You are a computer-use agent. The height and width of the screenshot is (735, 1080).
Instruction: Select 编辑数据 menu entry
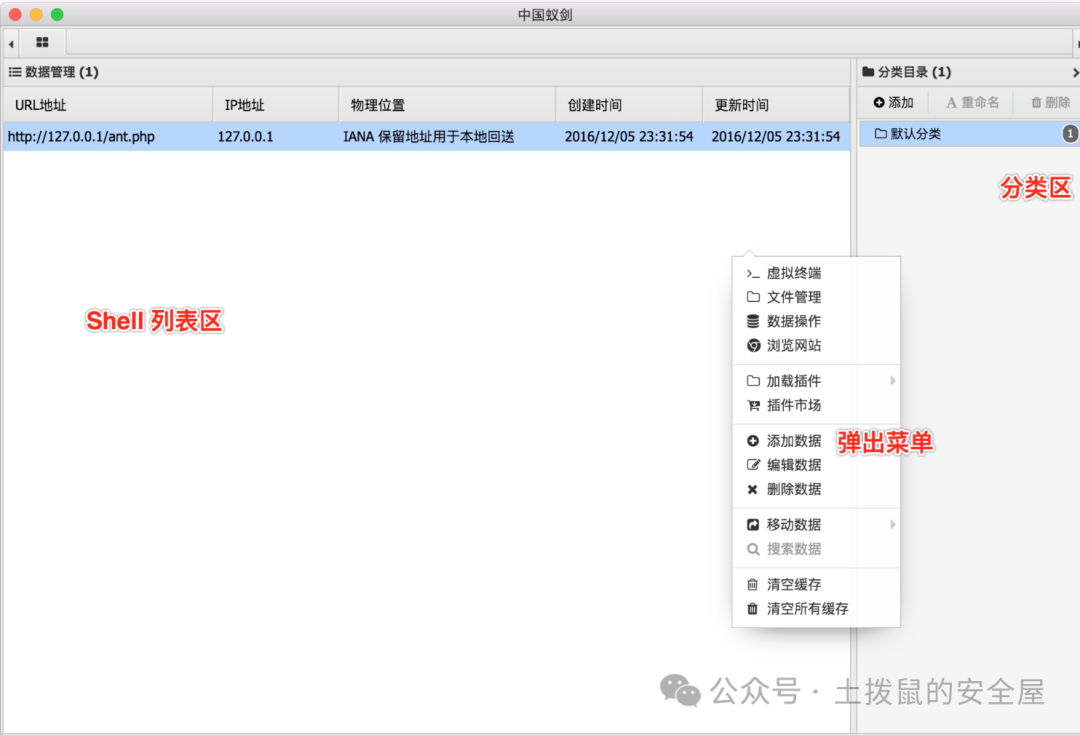pos(816,465)
